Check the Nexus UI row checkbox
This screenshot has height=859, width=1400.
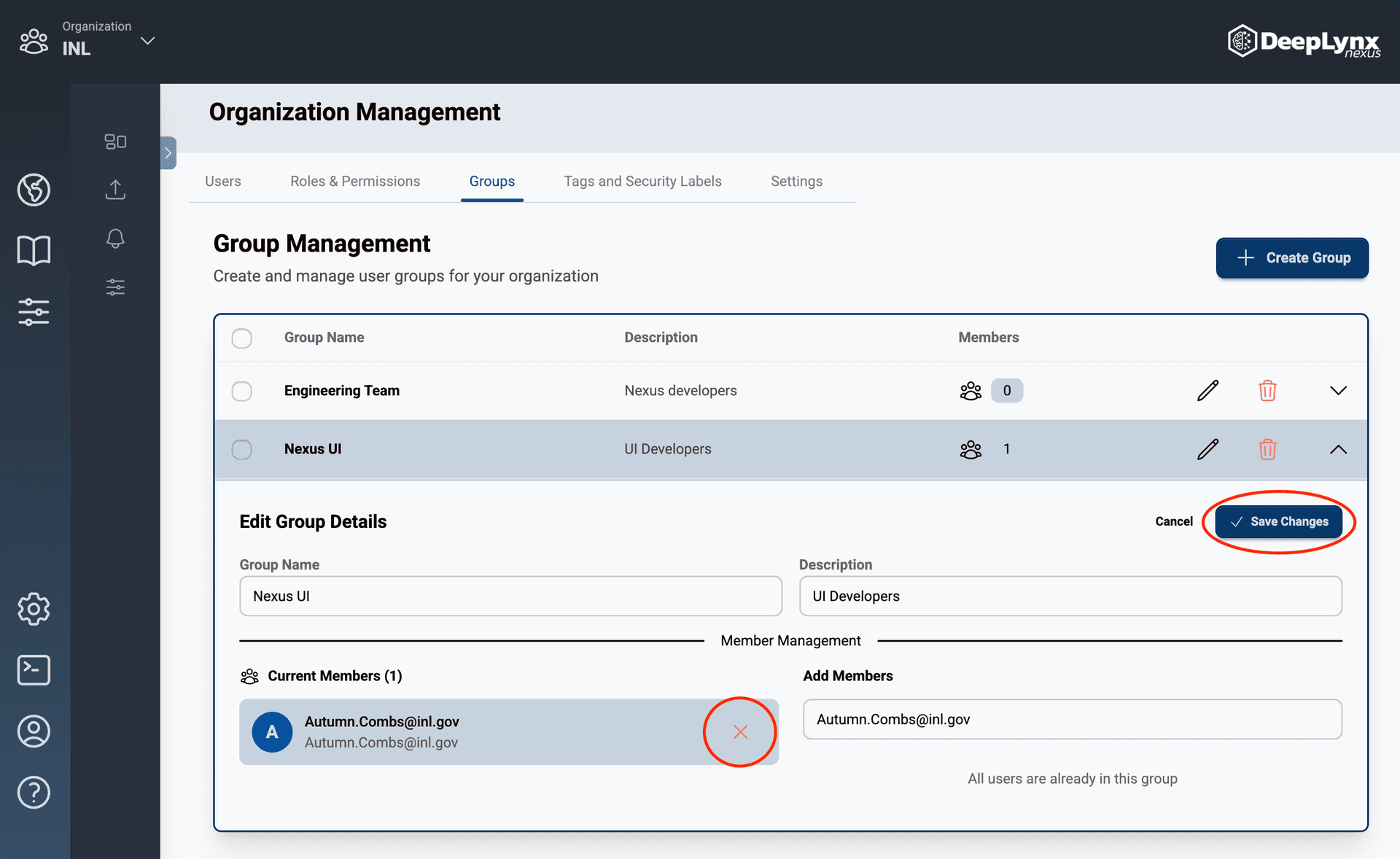241,449
